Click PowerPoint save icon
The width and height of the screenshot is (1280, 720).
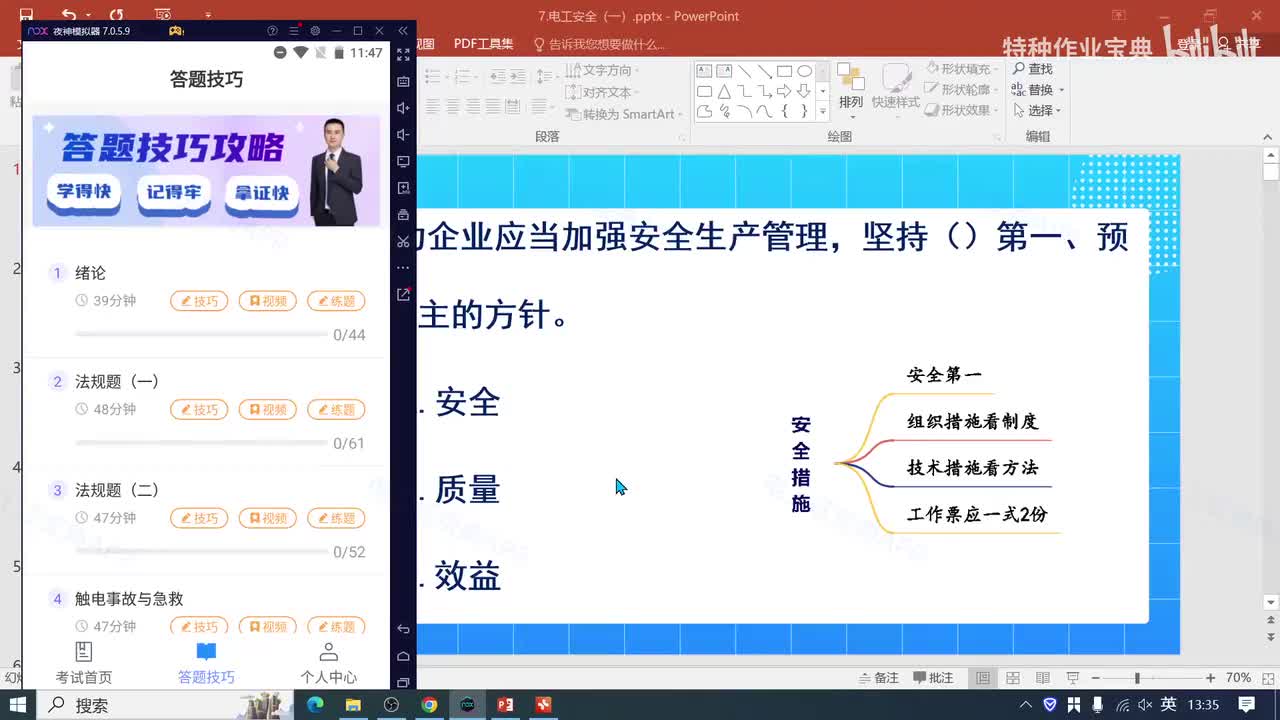pos(26,15)
